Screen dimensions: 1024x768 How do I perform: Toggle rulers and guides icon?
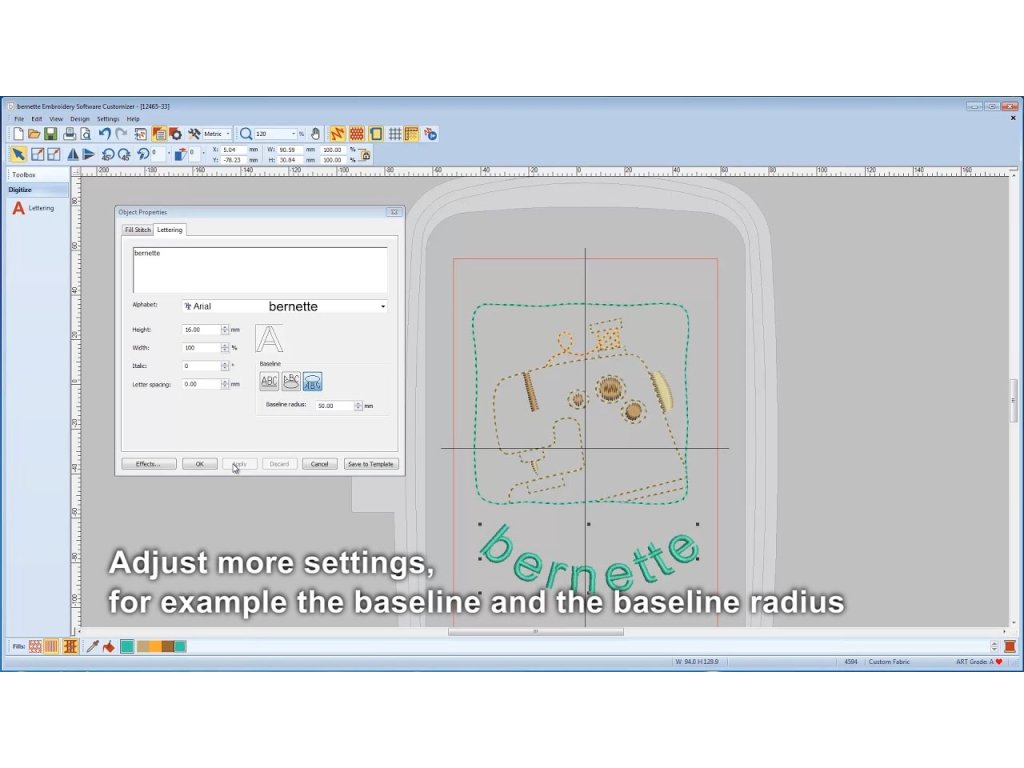tap(411, 134)
